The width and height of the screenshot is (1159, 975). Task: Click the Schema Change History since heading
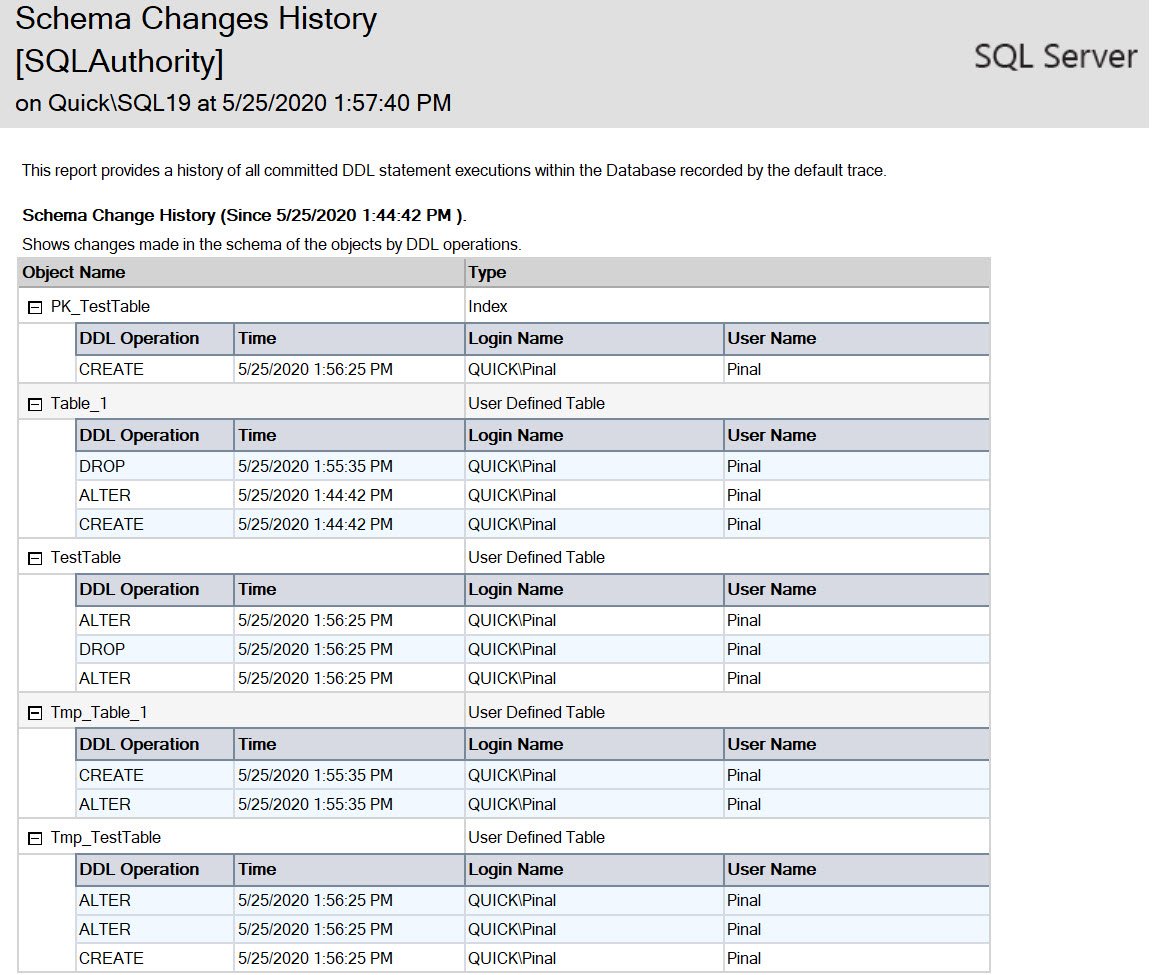point(244,215)
